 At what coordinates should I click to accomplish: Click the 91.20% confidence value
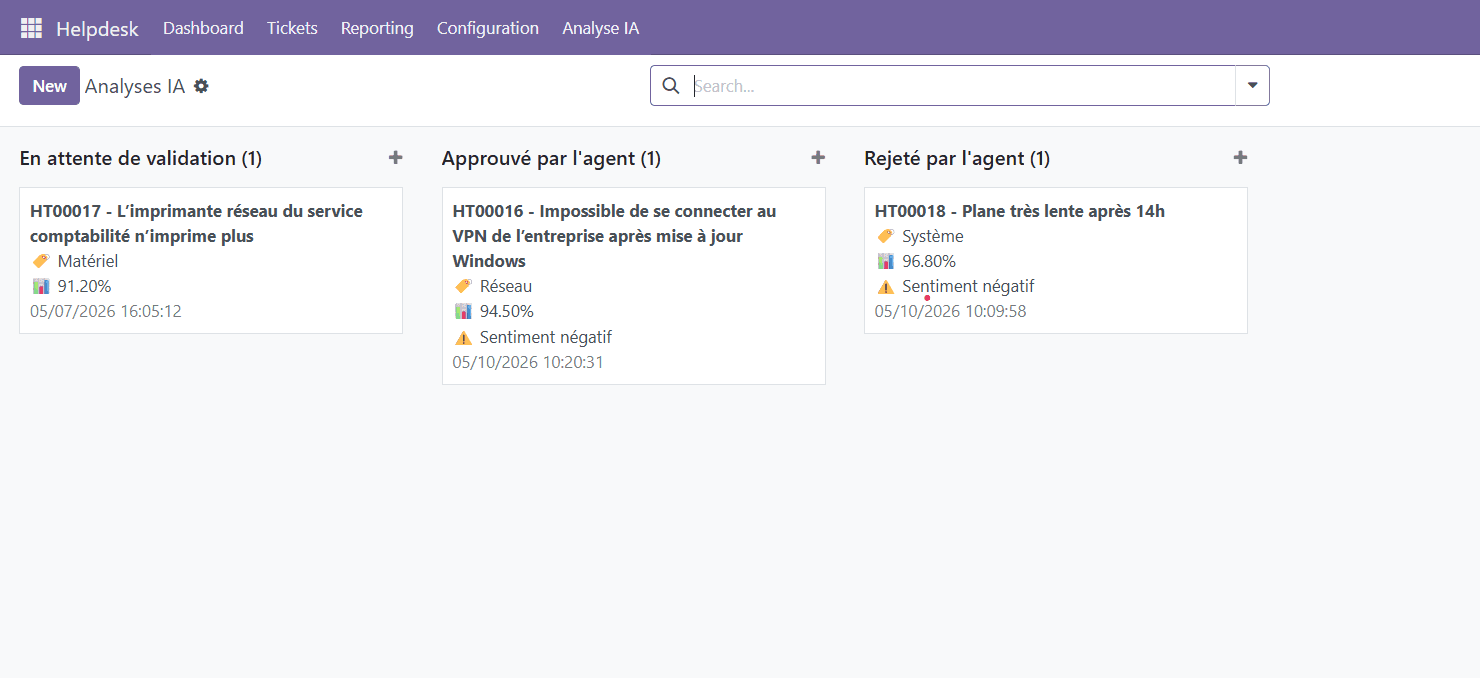coord(85,286)
